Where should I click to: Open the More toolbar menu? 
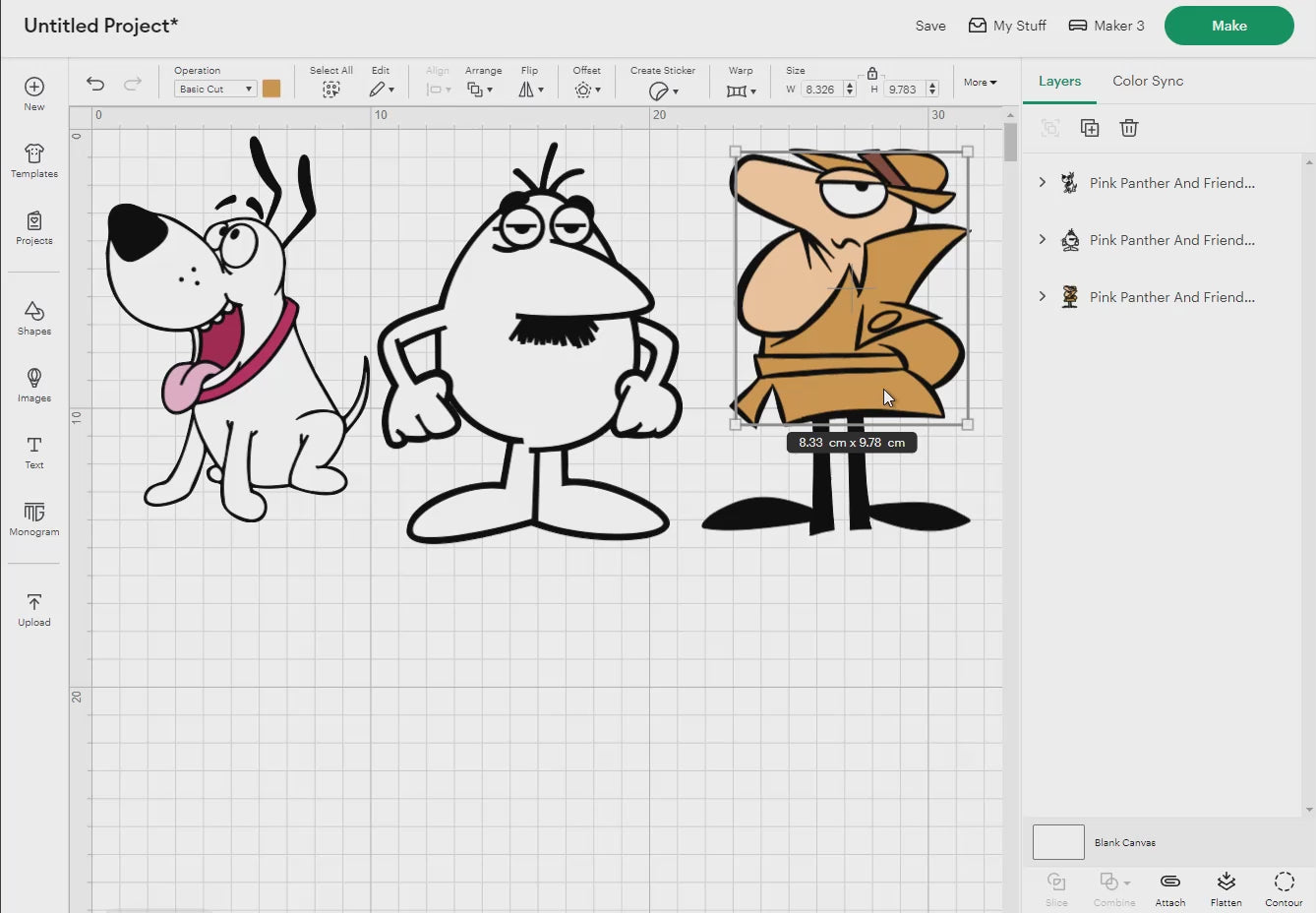click(980, 83)
